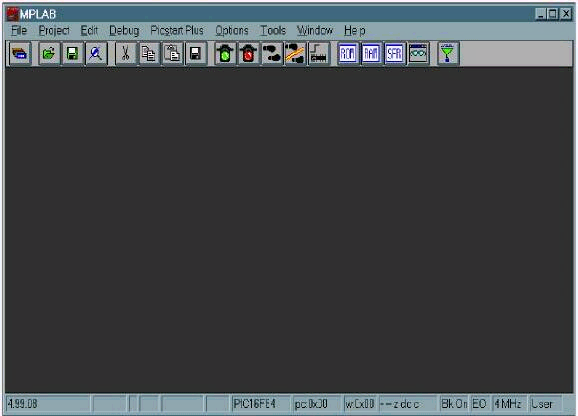Reset processor with the reset icon
The image size is (578, 416).
pyautogui.click(x=318, y=54)
